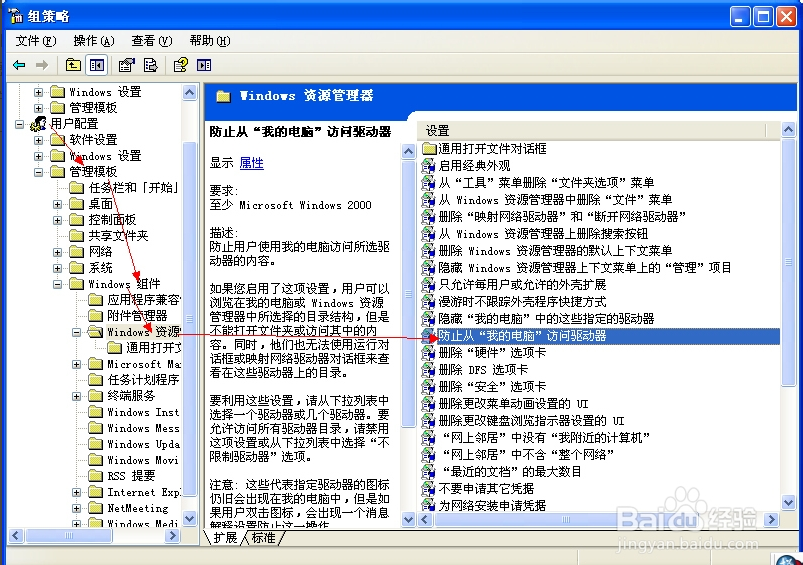Click the folder icon beside 终端服务
Viewport: 803px width, 565px height.
click(95, 395)
